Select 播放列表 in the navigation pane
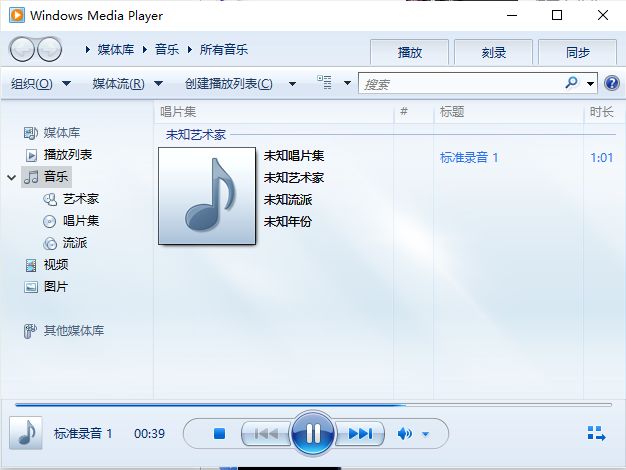 pyautogui.click(x=59, y=155)
